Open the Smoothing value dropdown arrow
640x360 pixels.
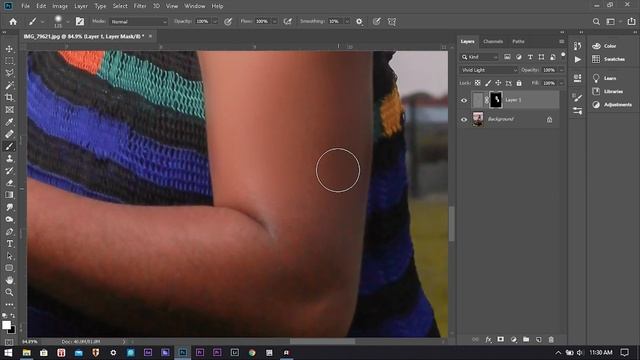[347, 22]
